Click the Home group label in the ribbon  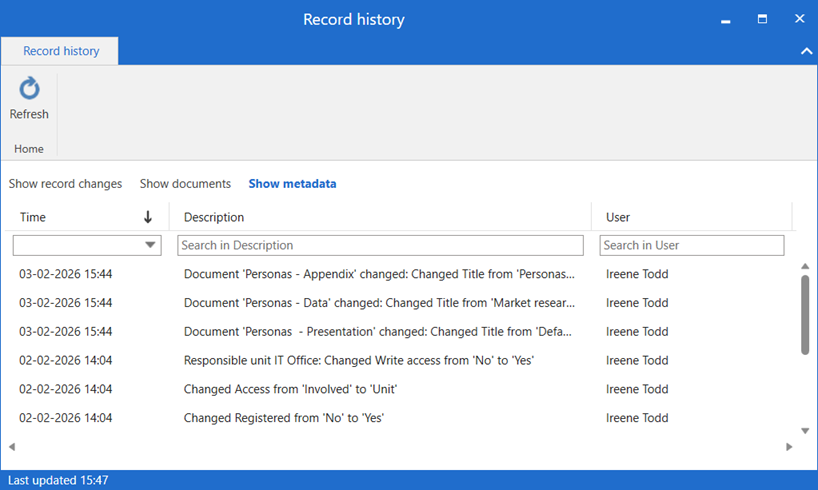point(29,149)
